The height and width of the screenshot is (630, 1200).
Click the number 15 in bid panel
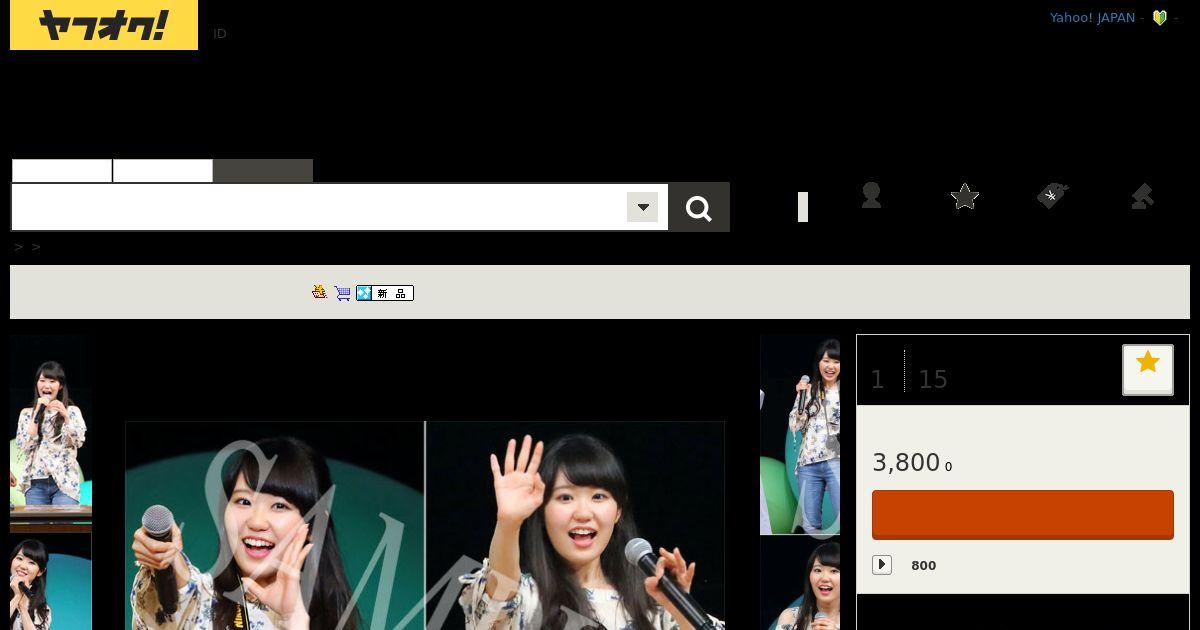[x=933, y=380]
